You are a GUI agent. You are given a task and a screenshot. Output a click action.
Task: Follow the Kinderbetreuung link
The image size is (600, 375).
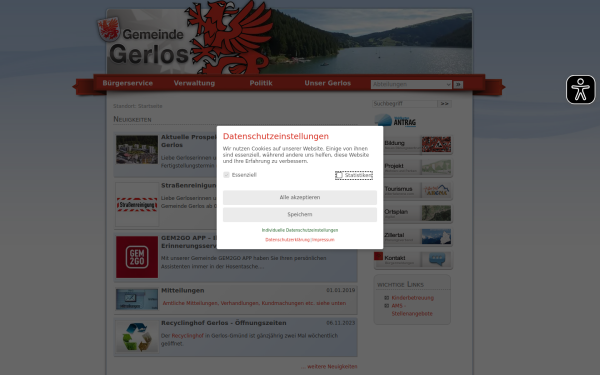click(x=412, y=298)
